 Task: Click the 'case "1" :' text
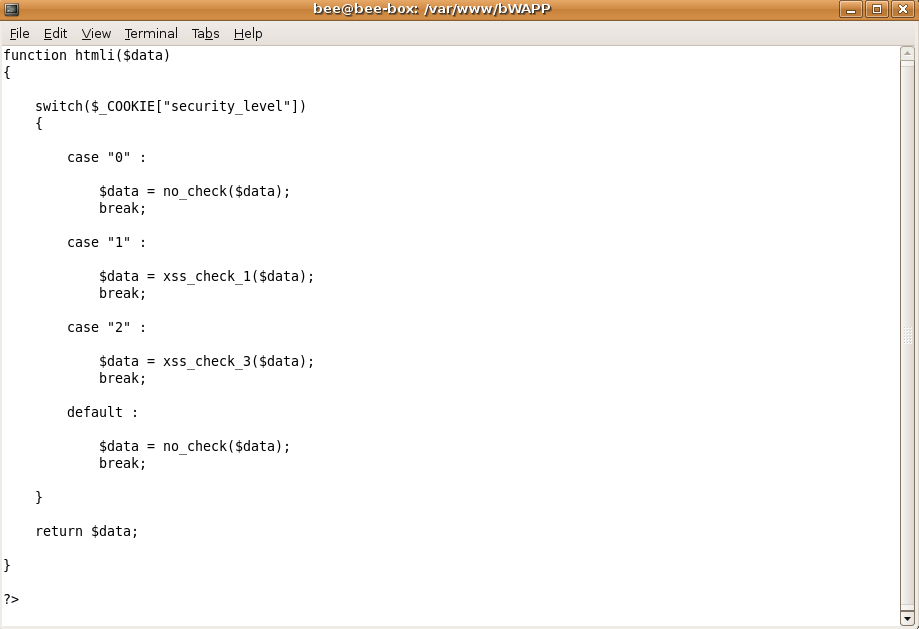(x=106, y=242)
